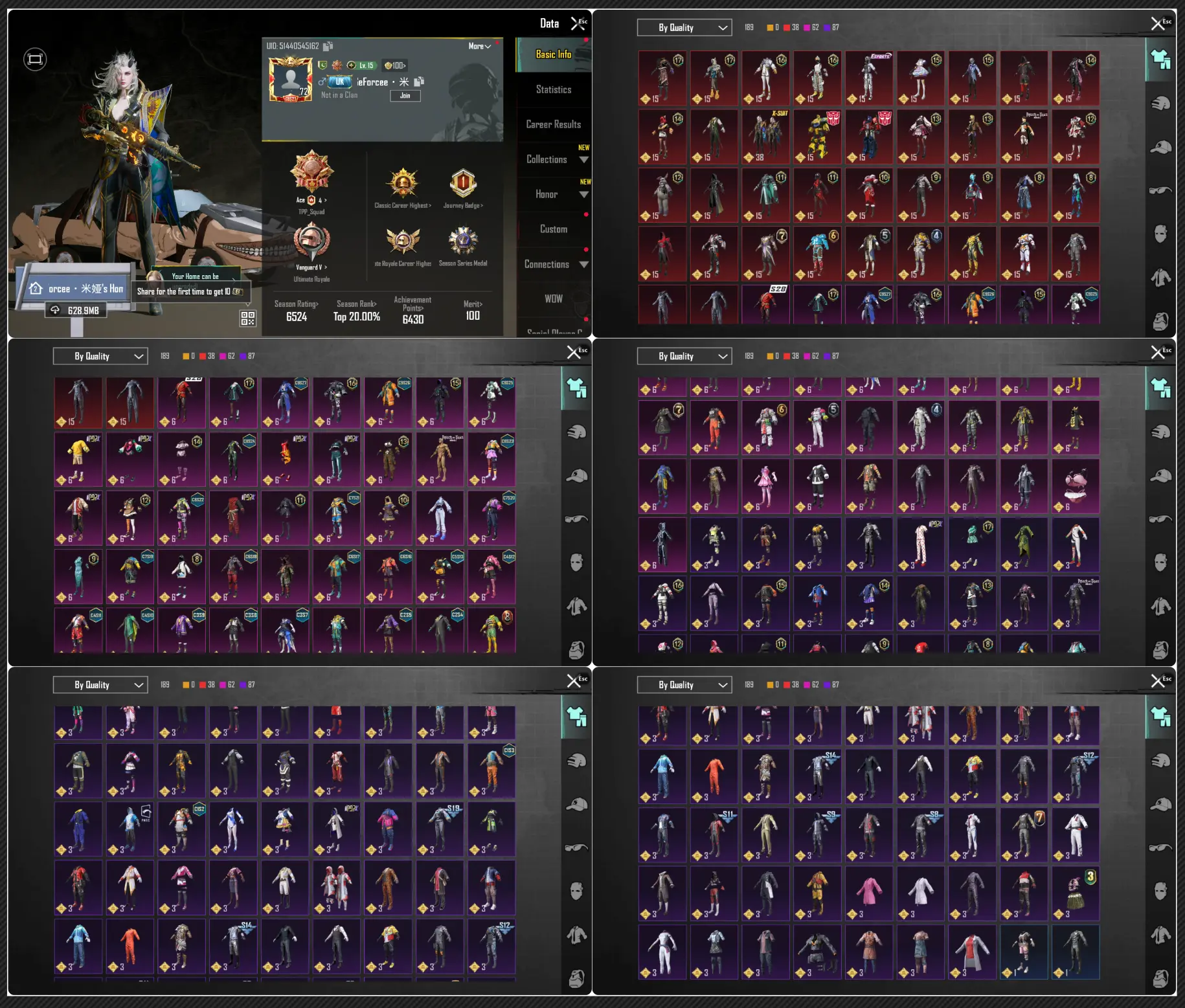Click the Lv. 15 level badge
Viewport: 1185px width, 1008px height.
[361, 65]
